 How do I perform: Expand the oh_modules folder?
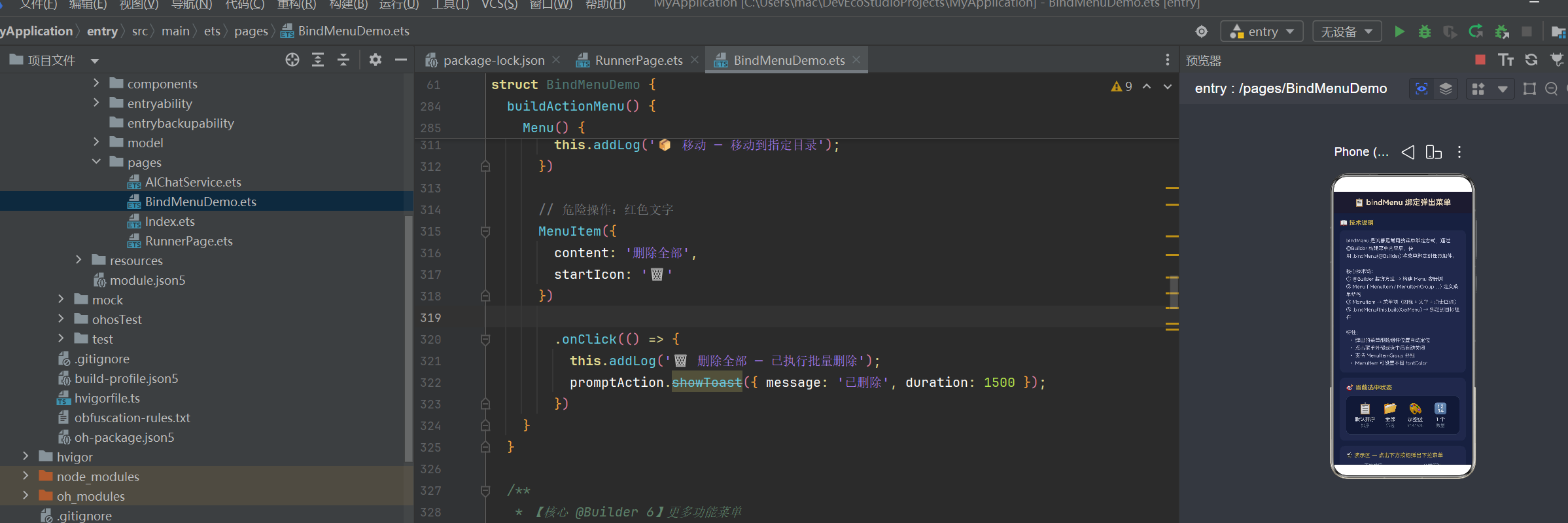pos(26,496)
